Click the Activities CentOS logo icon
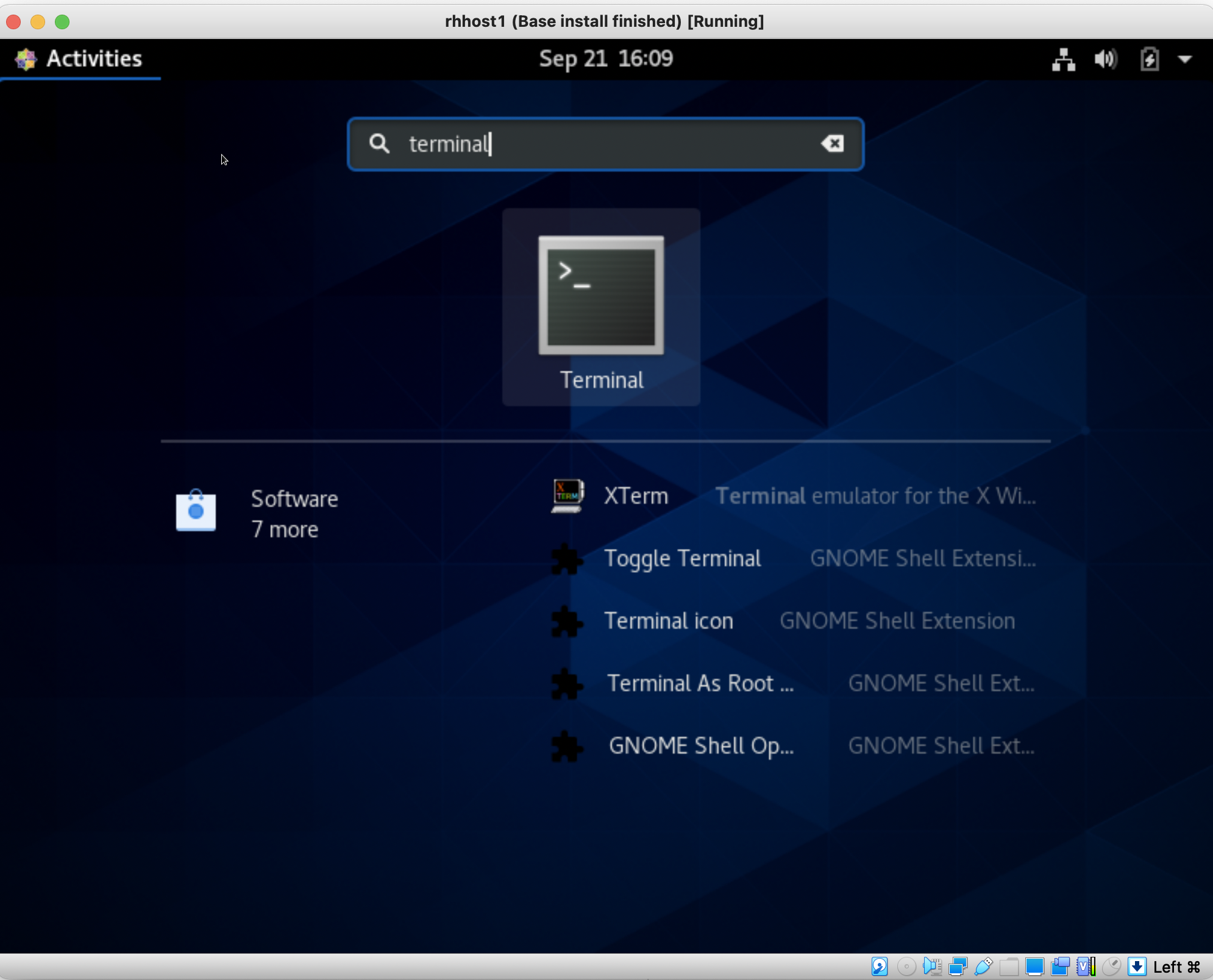 [26, 59]
